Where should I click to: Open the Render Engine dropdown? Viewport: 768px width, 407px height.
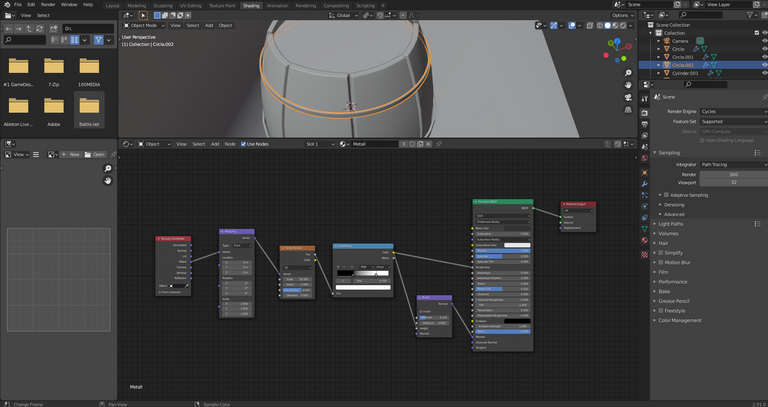[729, 111]
